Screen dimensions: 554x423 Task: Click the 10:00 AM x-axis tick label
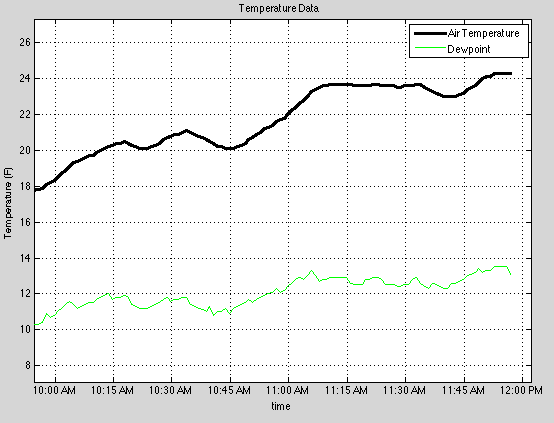54,390
